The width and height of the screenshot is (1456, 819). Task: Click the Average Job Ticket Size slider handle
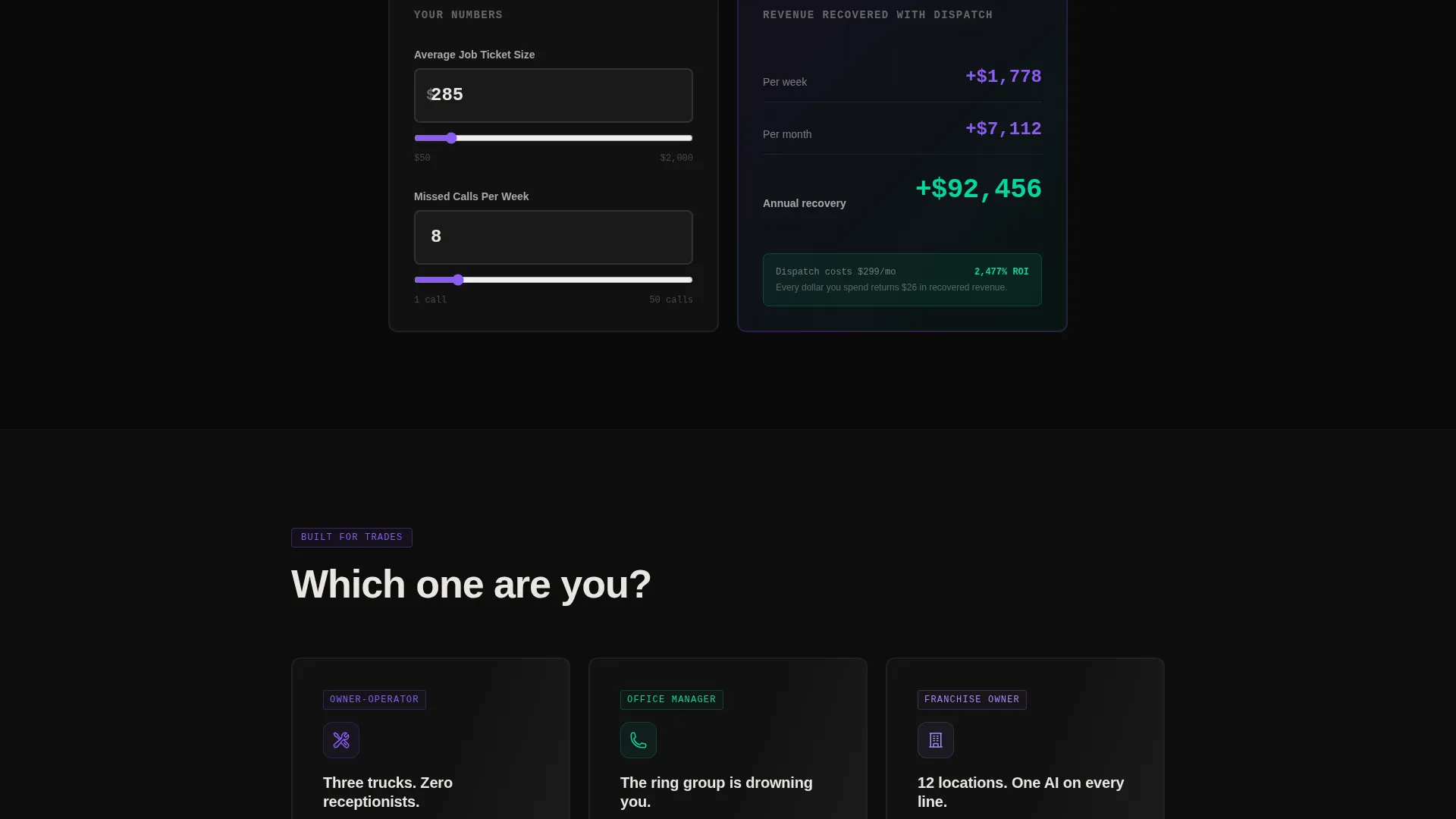451,138
